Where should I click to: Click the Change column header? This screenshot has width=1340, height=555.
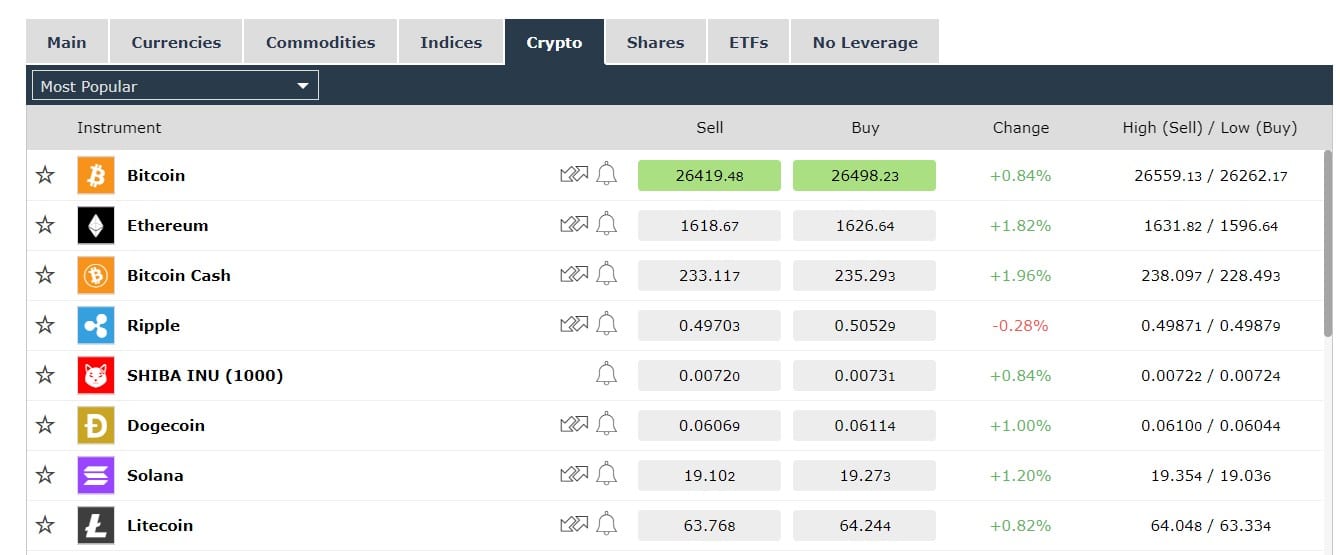click(1020, 127)
